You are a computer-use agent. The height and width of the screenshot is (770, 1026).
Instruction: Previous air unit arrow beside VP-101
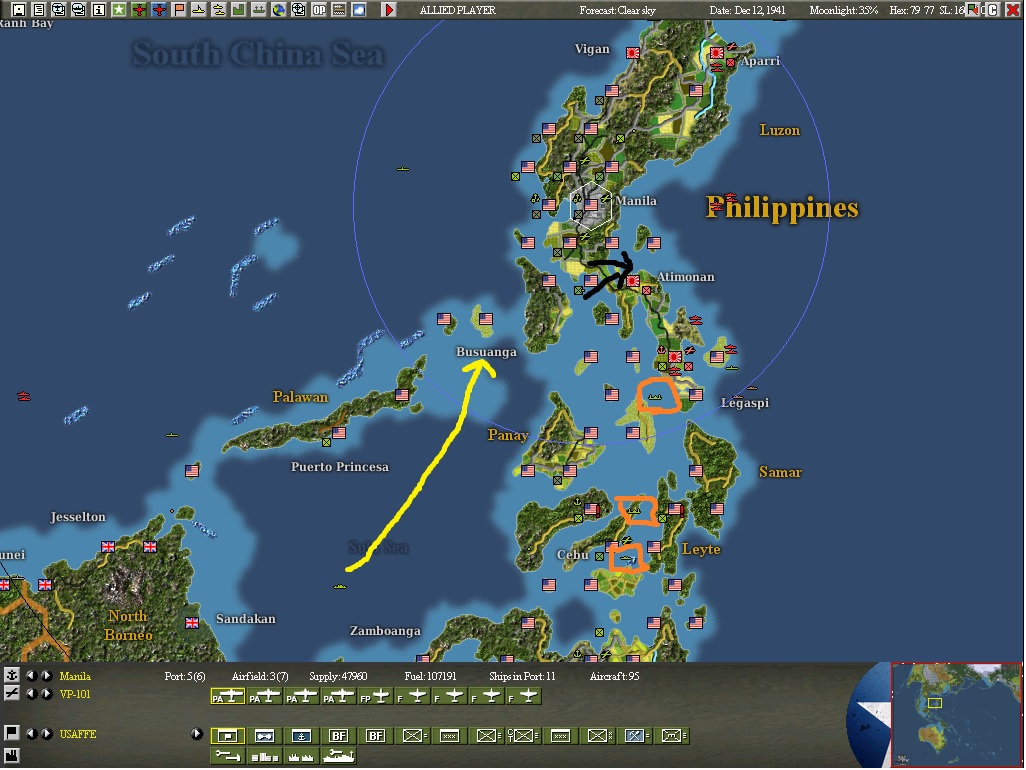(x=31, y=694)
